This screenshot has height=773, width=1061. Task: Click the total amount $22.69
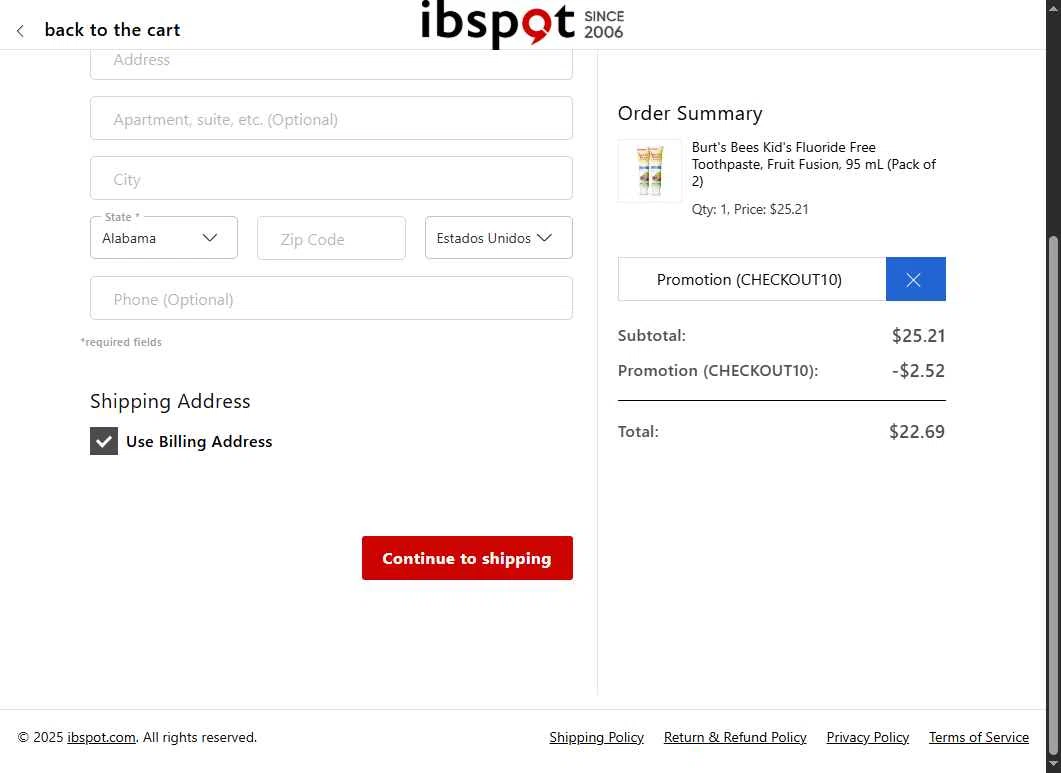click(x=916, y=432)
